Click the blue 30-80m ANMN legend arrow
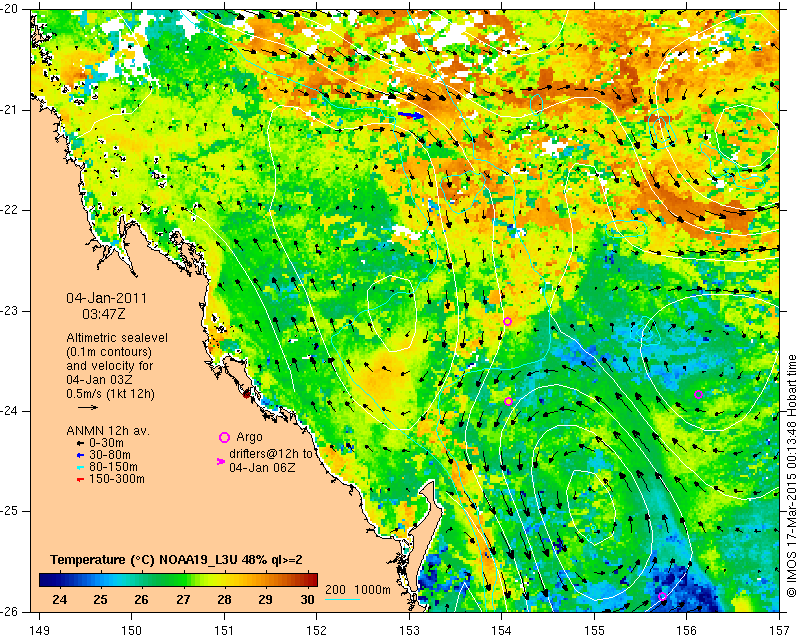This screenshot has width=800, height=640. point(80,455)
